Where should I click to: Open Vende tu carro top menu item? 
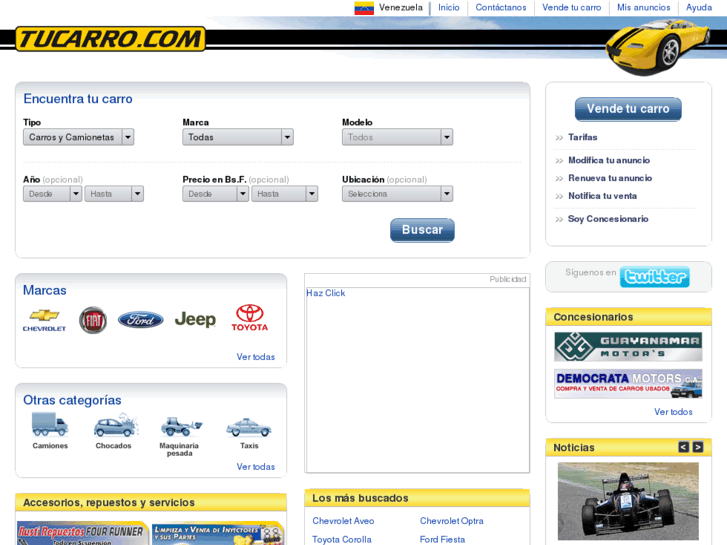[x=572, y=7]
